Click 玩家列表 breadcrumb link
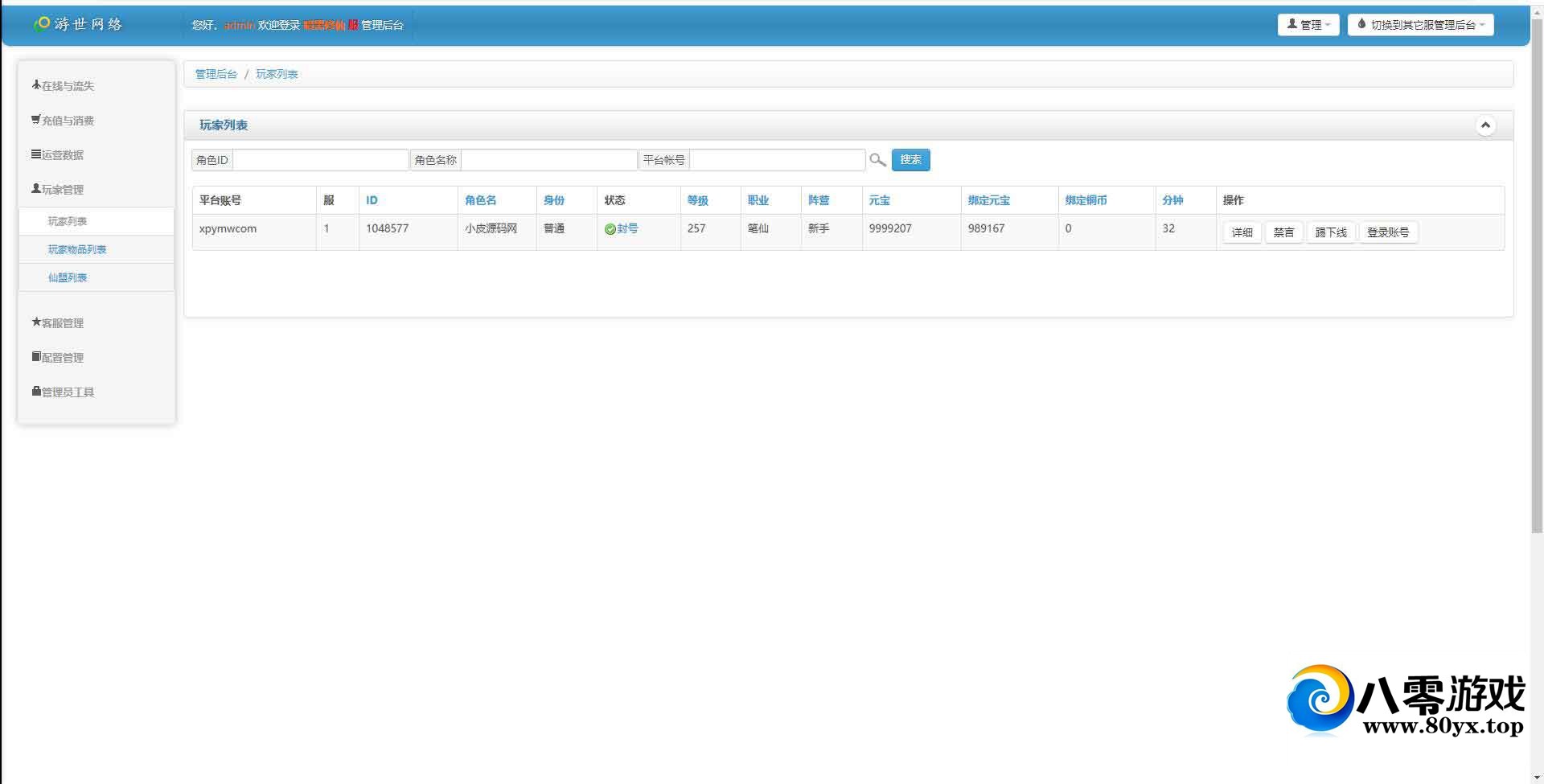The image size is (1544, 784). (x=277, y=74)
